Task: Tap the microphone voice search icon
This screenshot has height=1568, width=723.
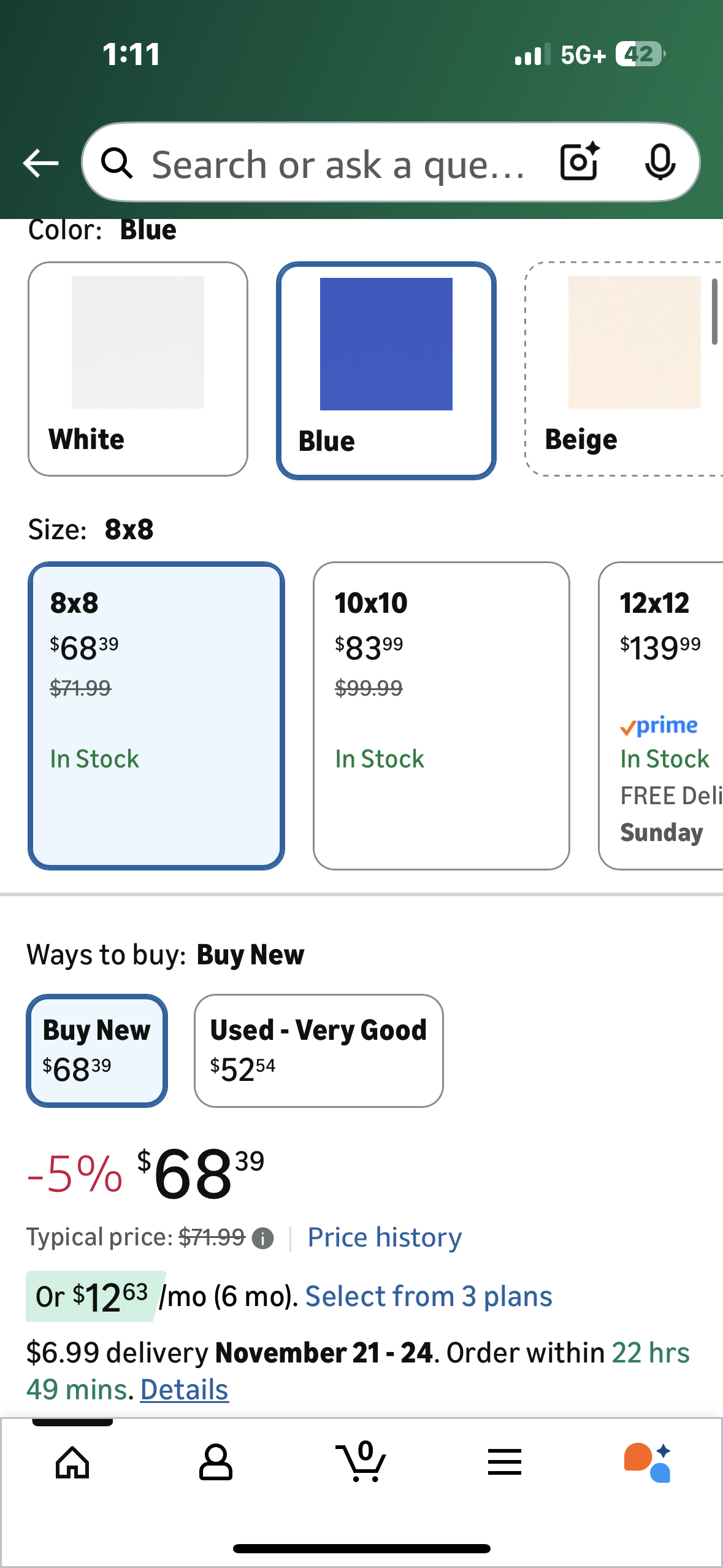Action: [x=660, y=162]
